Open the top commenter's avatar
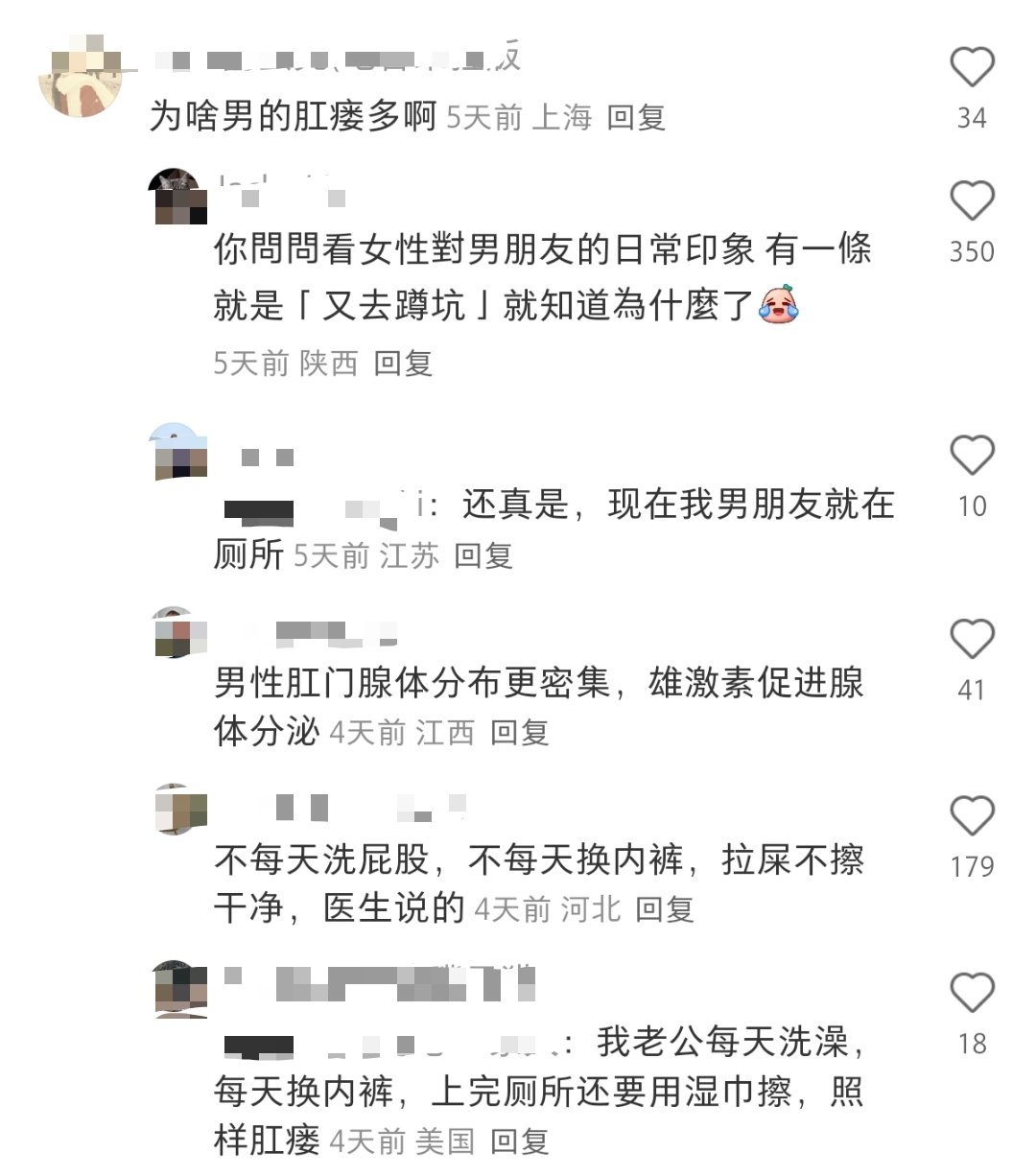Image resolution: width=1036 pixels, height=1176 pixels. pos(81,75)
